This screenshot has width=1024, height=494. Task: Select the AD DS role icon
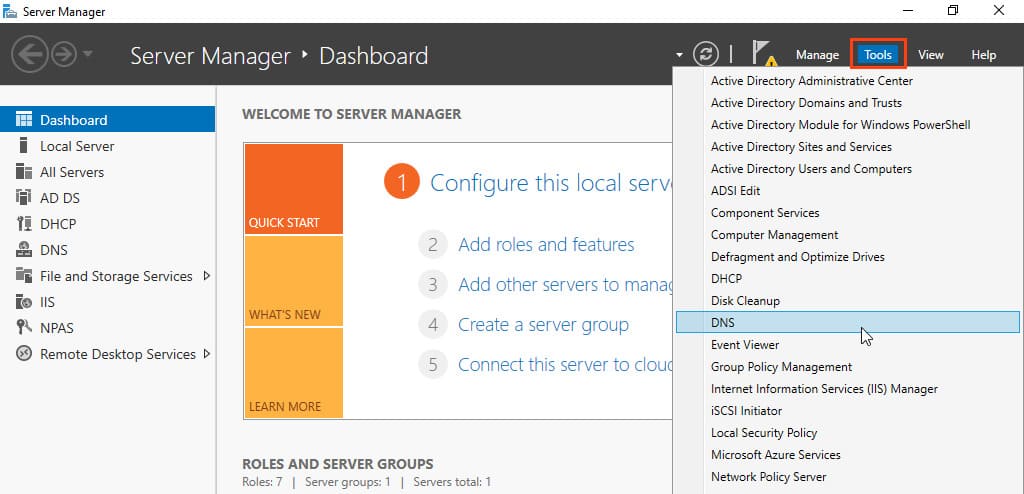click(24, 198)
